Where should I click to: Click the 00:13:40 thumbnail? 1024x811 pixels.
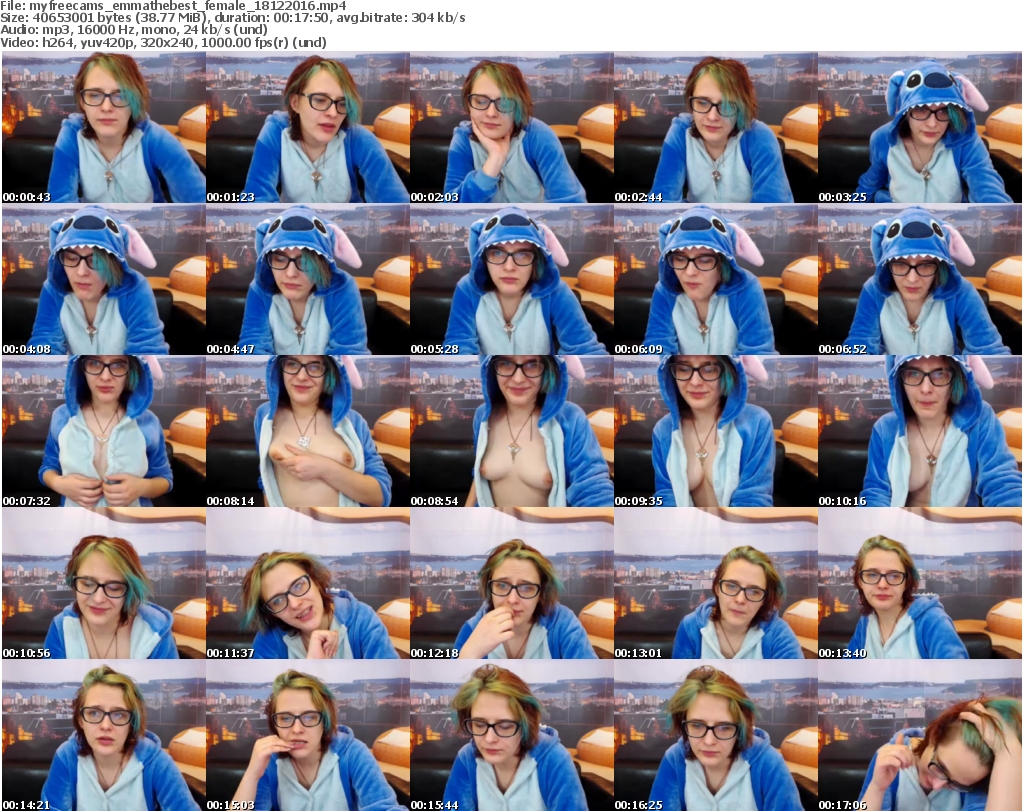click(x=920, y=583)
